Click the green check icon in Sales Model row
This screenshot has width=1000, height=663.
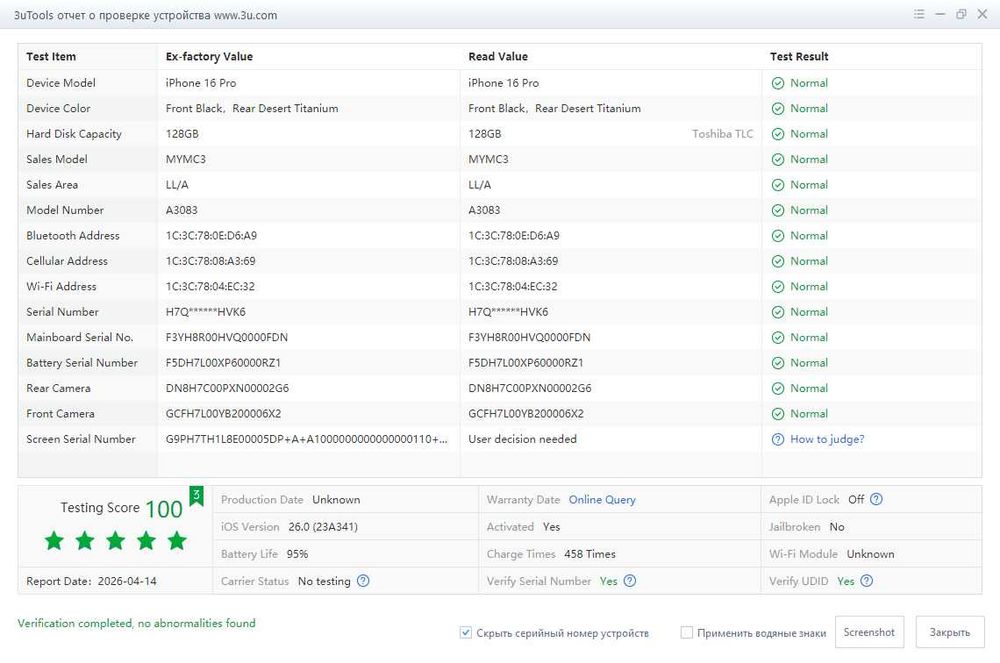coord(777,159)
